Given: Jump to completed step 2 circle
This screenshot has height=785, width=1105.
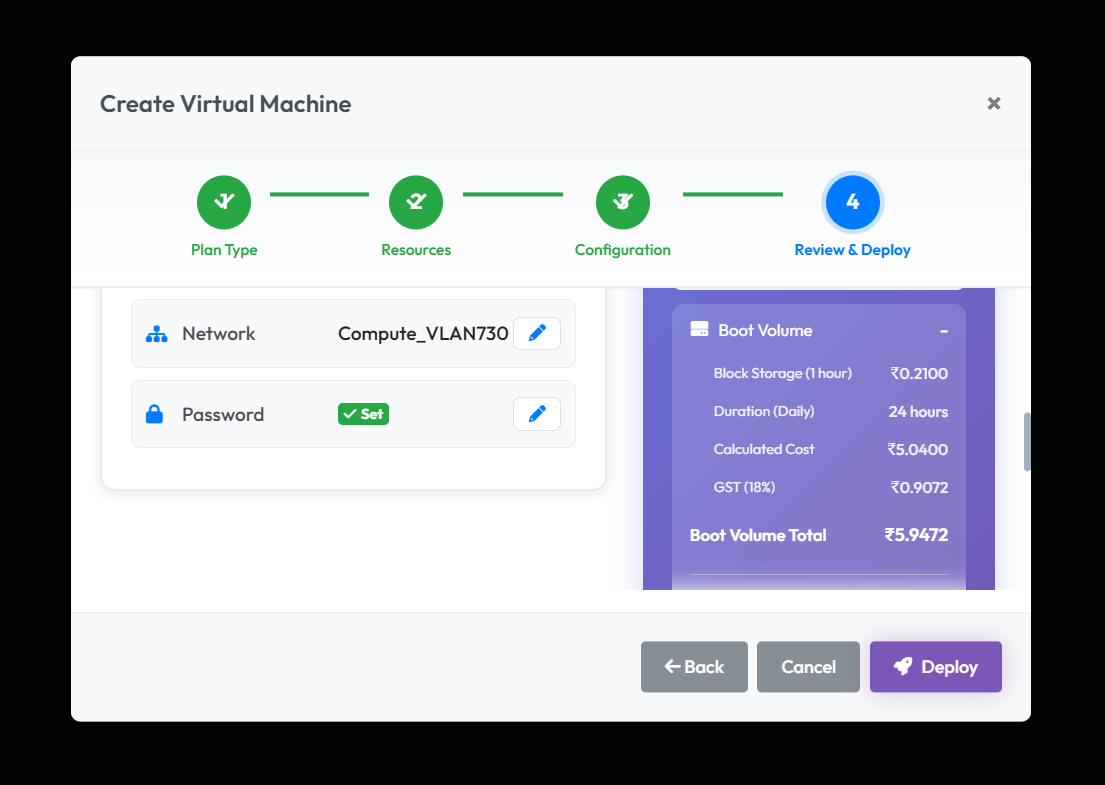Looking at the screenshot, I should coord(416,202).
